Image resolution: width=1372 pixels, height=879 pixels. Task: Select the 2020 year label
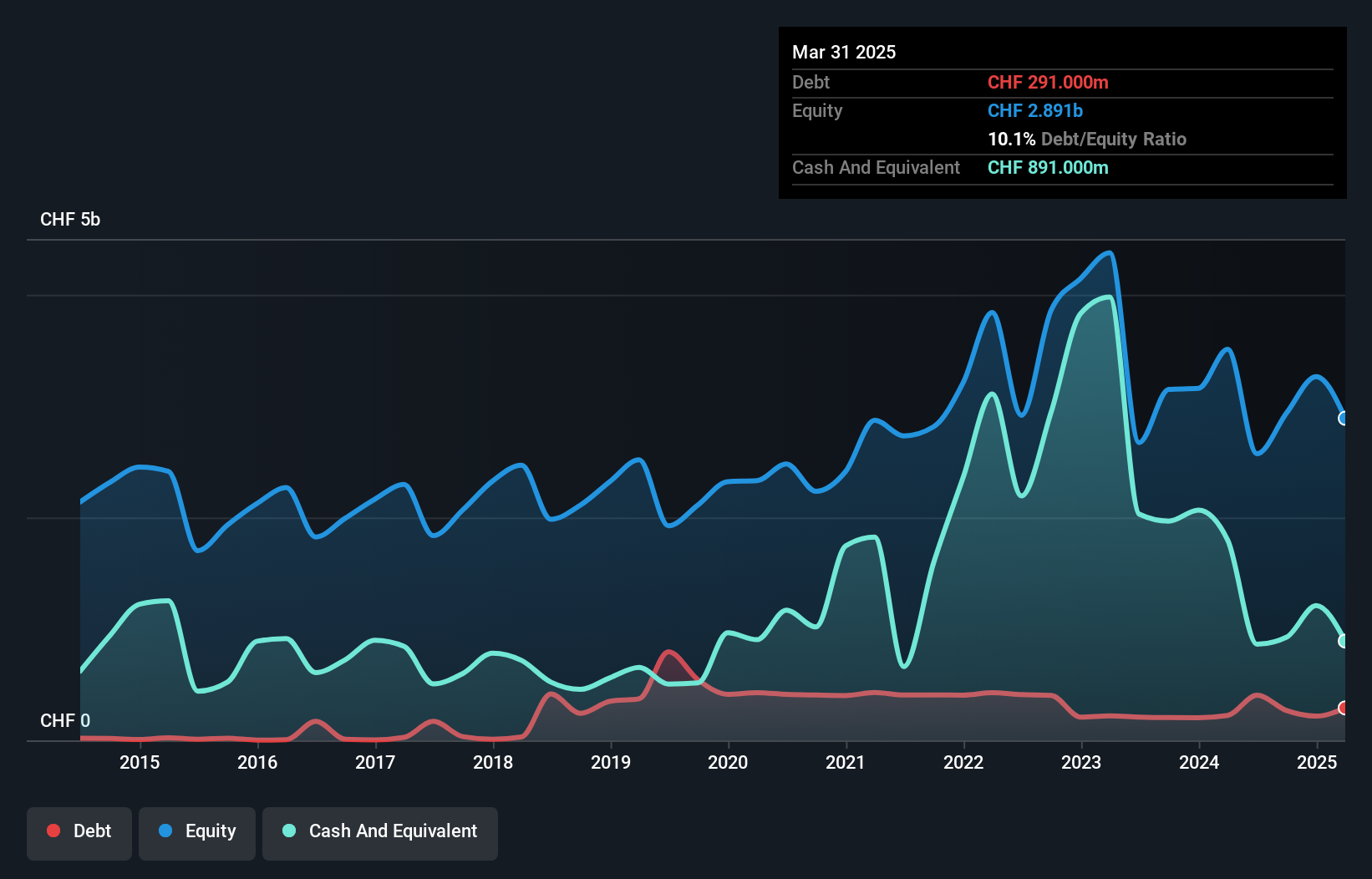coord(728,762)
